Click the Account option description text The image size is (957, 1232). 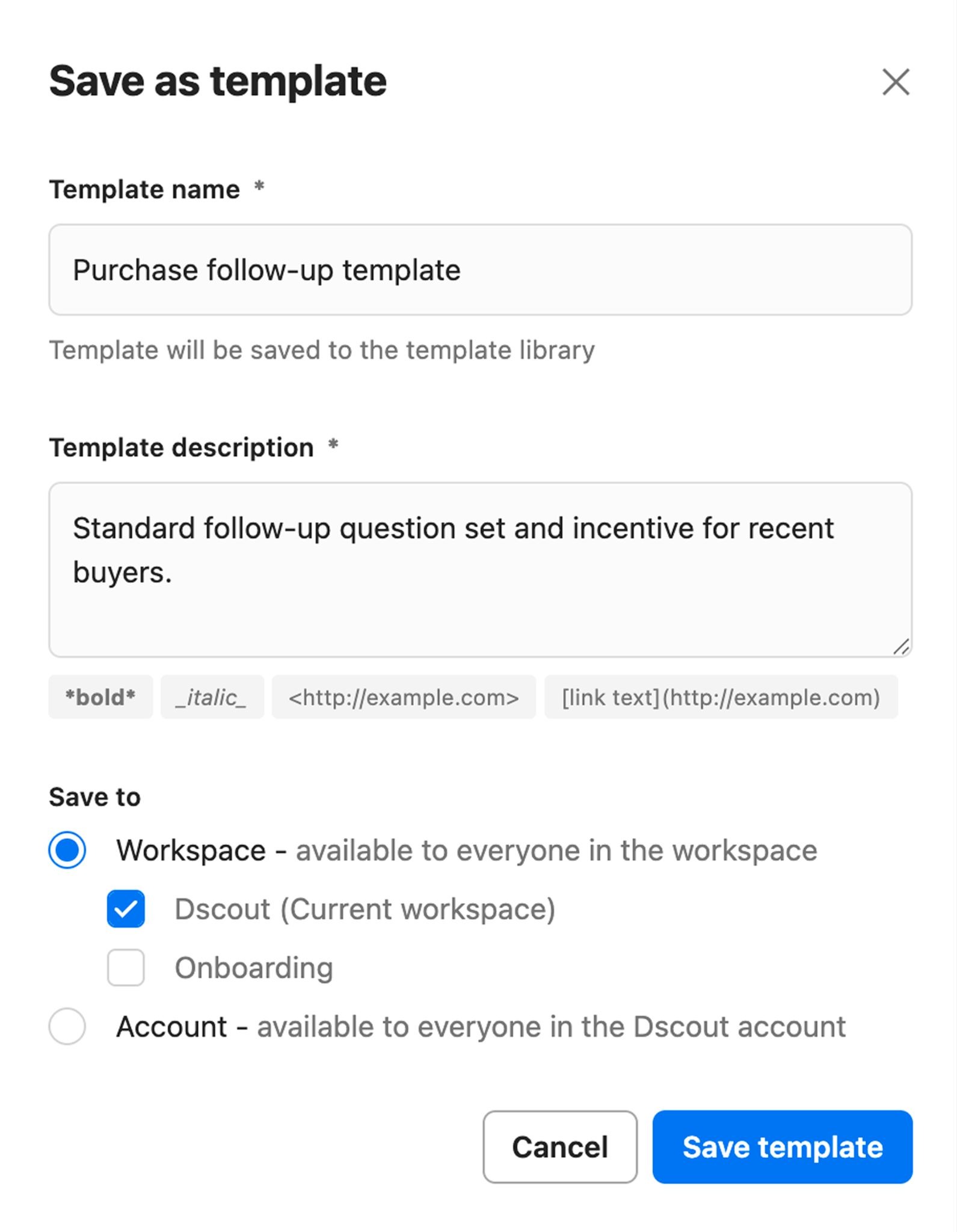coord(551,1027)
